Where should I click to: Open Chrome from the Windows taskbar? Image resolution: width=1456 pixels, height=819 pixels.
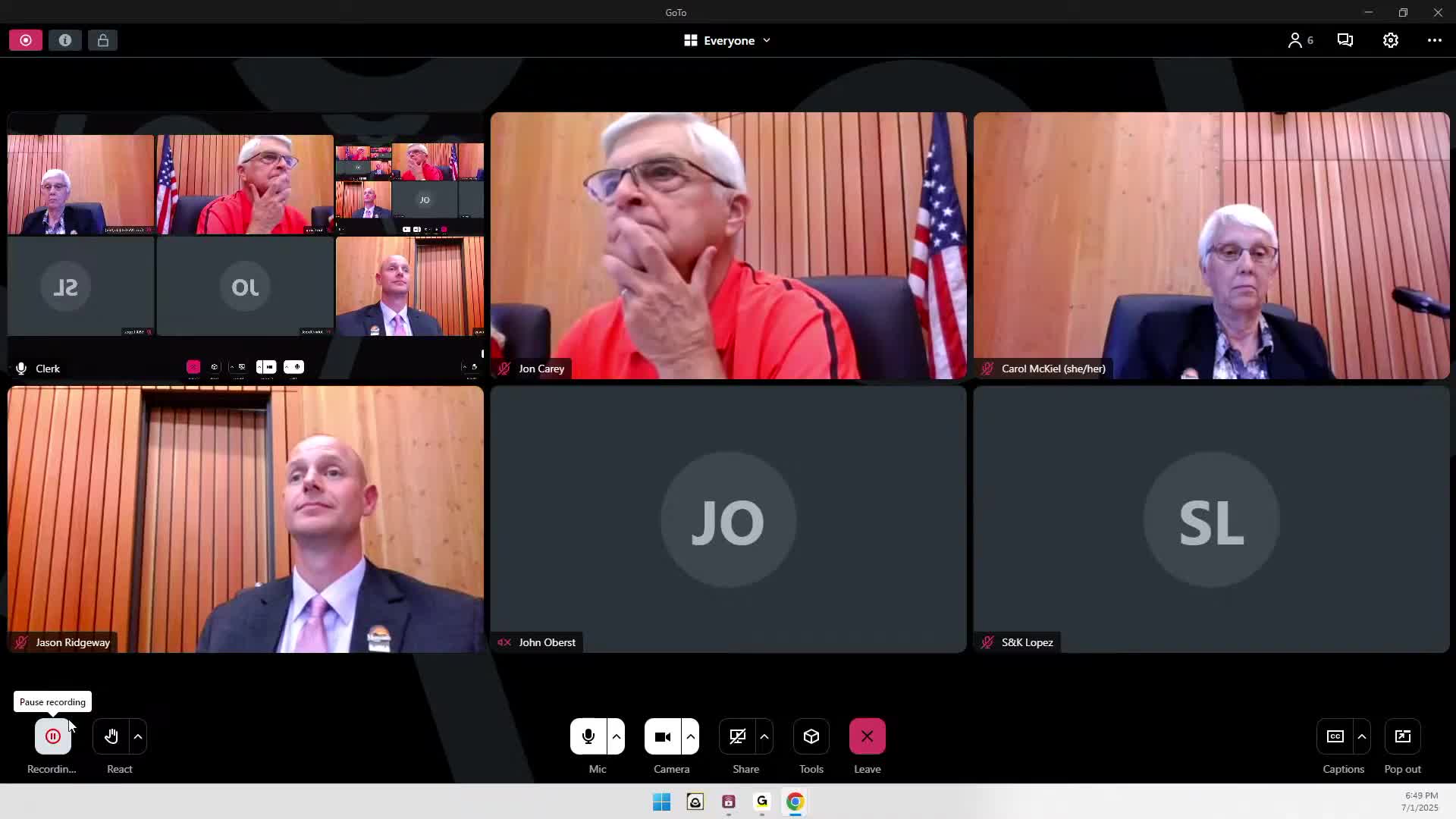(795, 802)
